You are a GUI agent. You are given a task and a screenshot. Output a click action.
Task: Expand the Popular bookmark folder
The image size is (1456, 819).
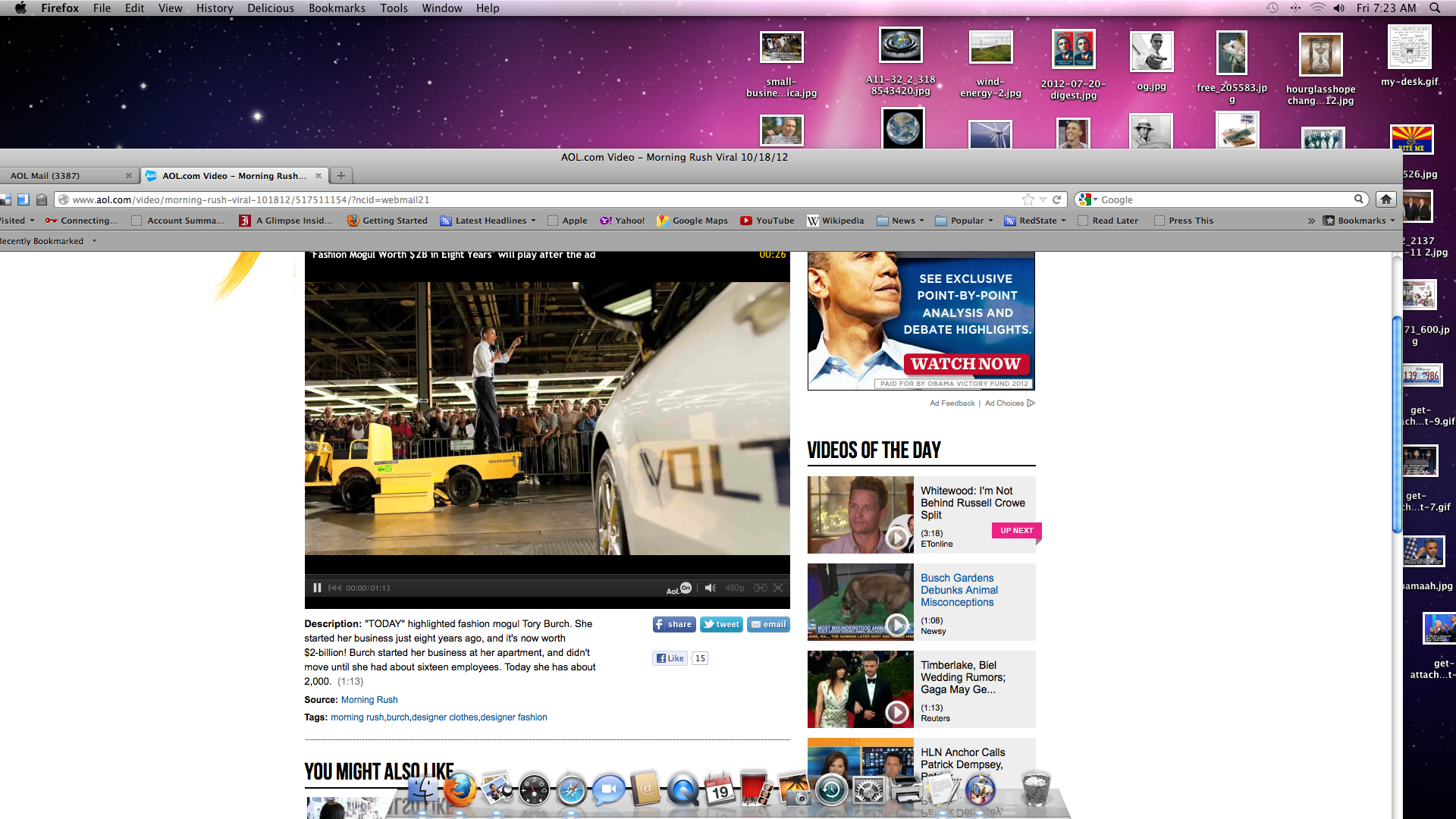click(x=964, y=221)
